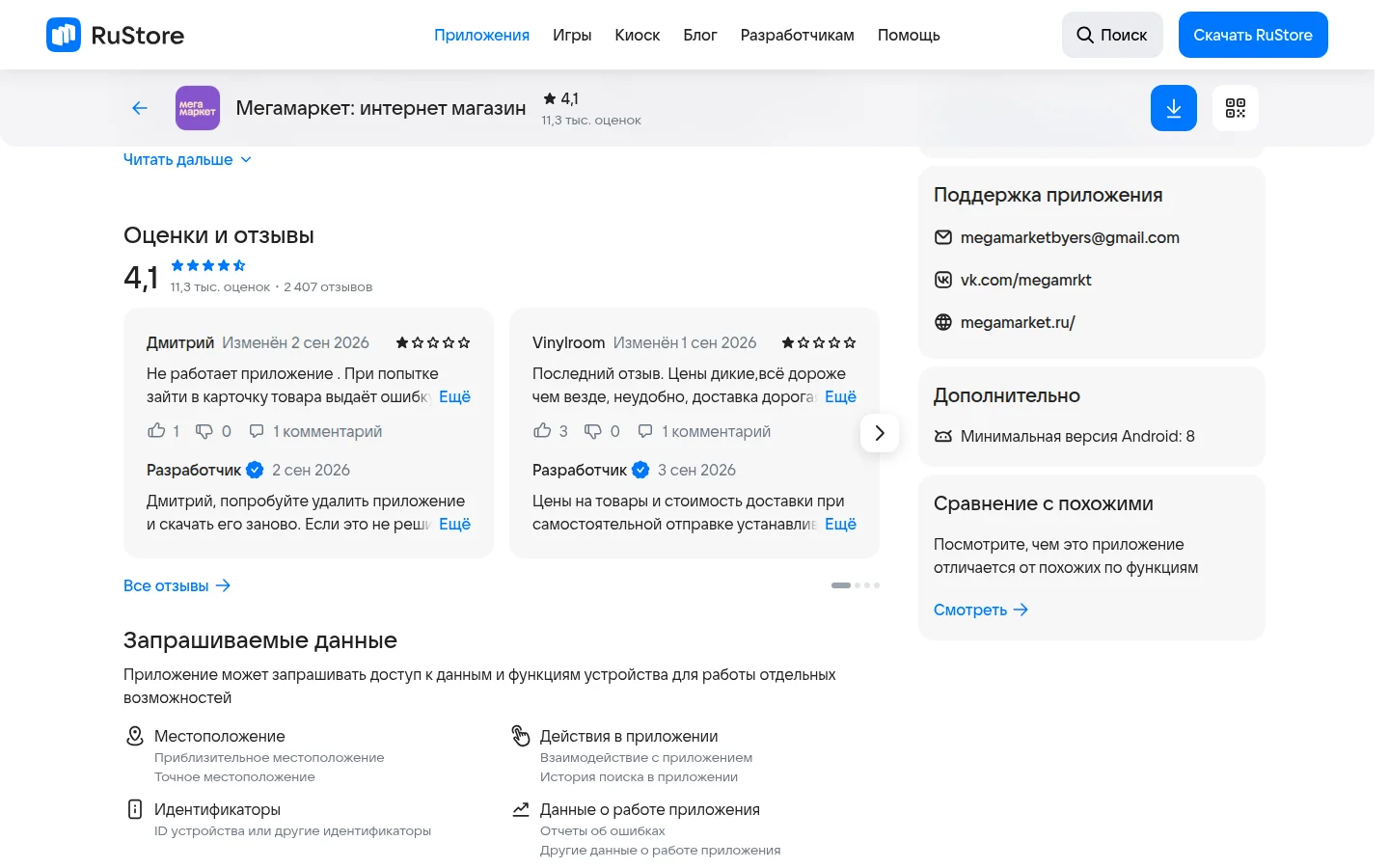This screenshot has width=1389, height=868.
Task: Expand description with Читать дальше
Action: pos(187,159)
